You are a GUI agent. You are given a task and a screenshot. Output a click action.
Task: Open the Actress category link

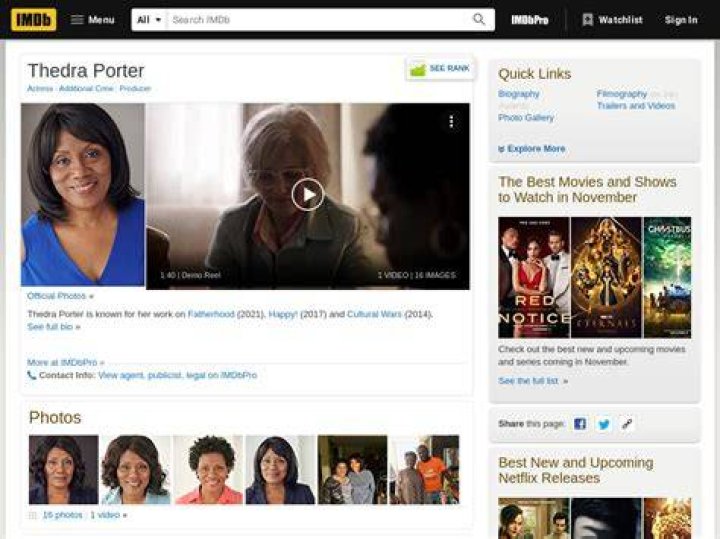[40, 88]
